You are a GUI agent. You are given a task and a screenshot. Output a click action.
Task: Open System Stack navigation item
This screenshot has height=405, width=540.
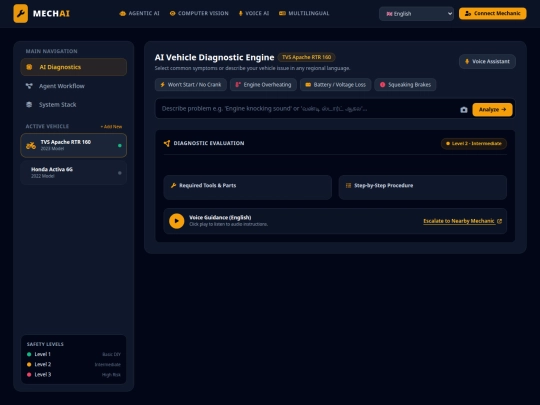tap(74, 104)
